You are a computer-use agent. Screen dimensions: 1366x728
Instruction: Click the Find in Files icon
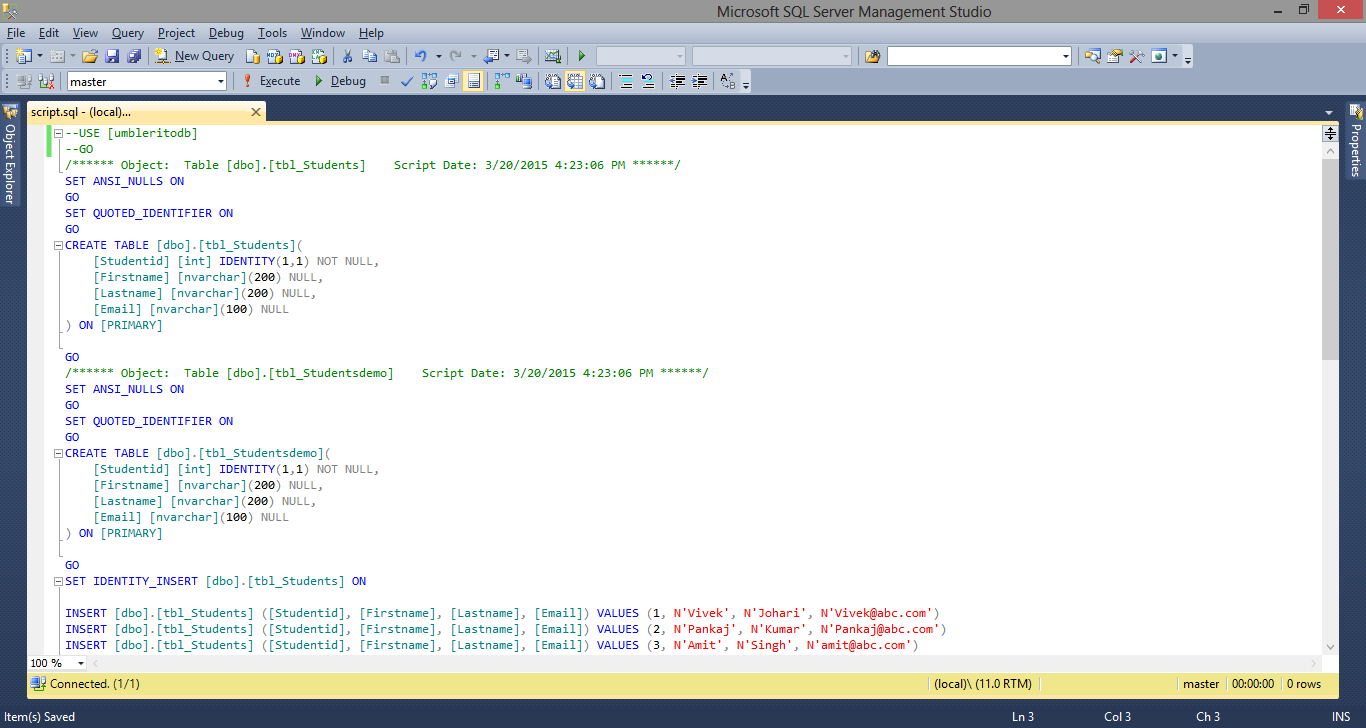(873, 56)
